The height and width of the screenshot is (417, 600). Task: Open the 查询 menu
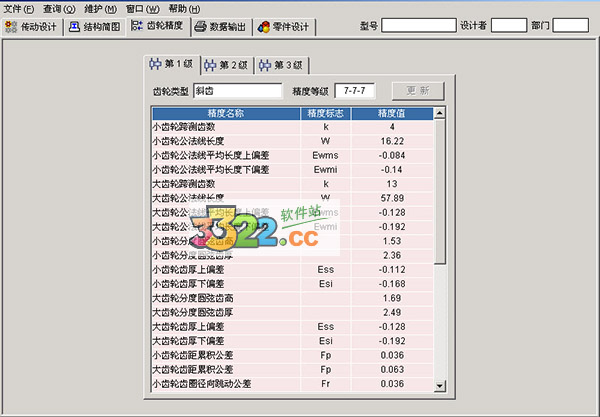(59, 8)
